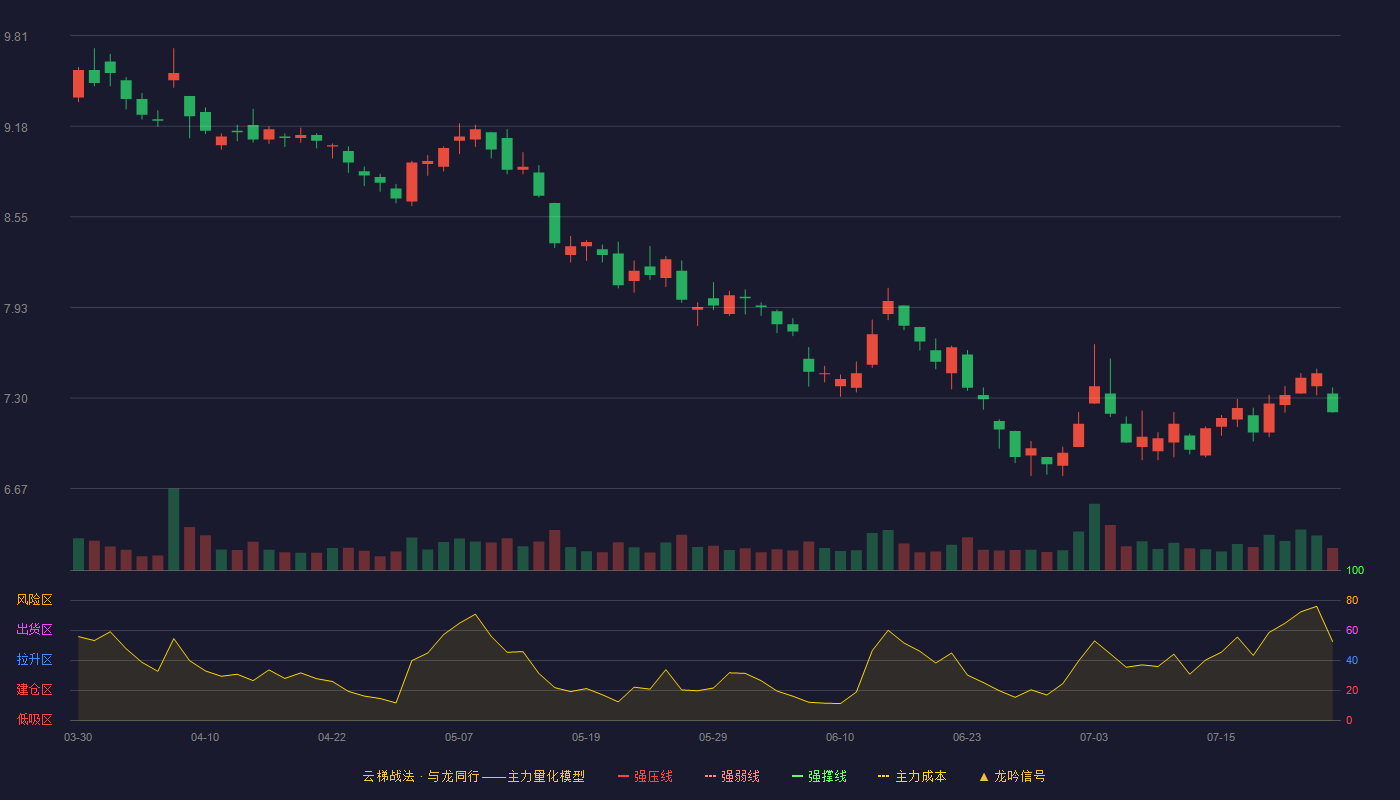Click the 05-07 date label
This screenshot has height=800, width=1400.
[459, 737]
